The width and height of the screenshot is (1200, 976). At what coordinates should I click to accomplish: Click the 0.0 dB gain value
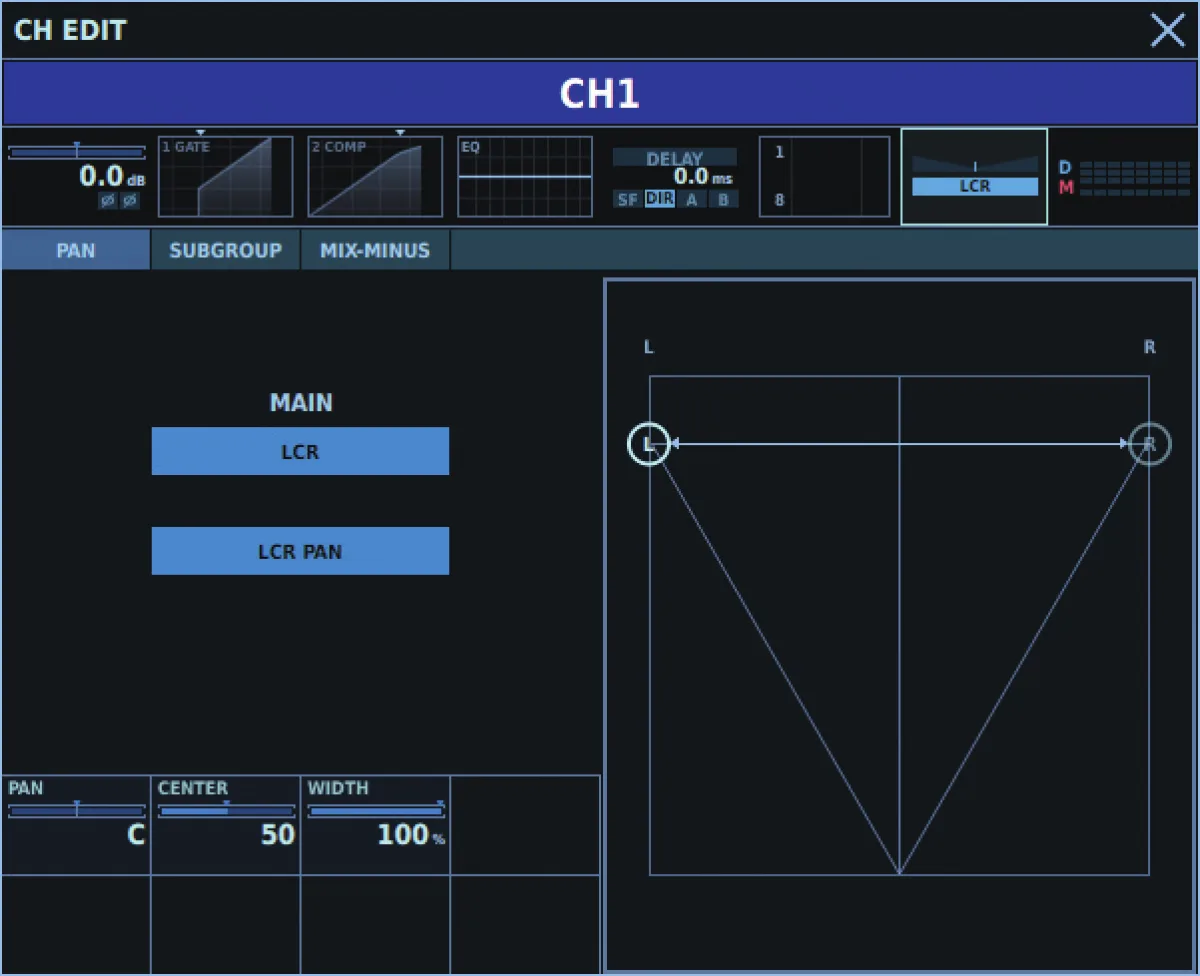coord(112,177)
